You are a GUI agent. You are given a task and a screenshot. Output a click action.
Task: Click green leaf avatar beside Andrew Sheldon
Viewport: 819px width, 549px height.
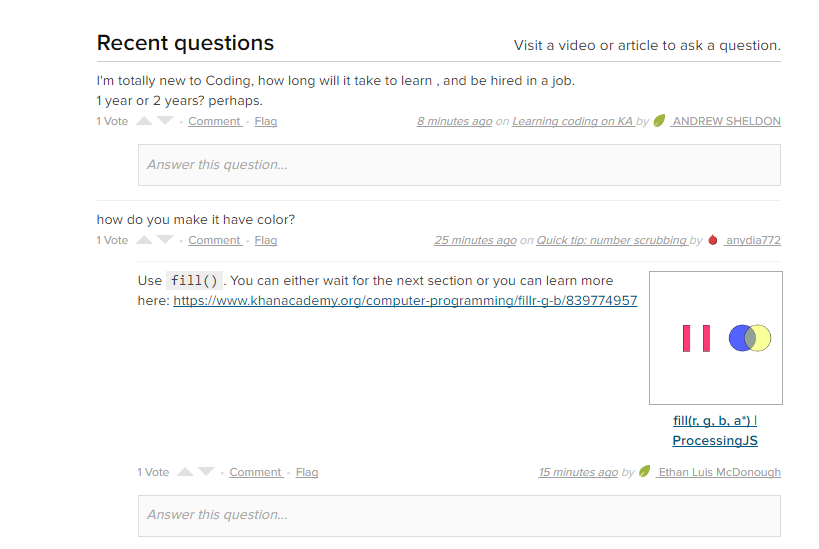[659, 121]
